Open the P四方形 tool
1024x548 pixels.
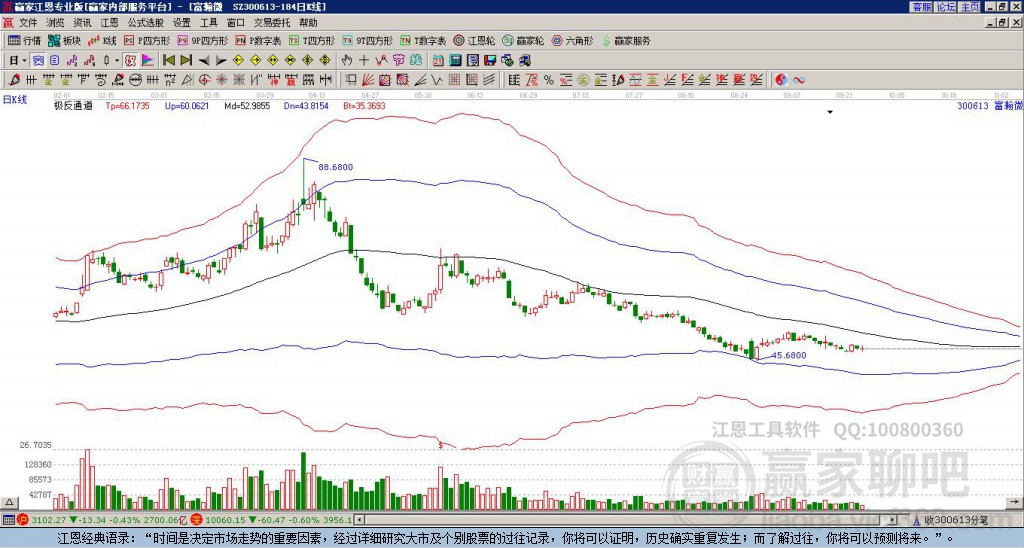point(147,40)
